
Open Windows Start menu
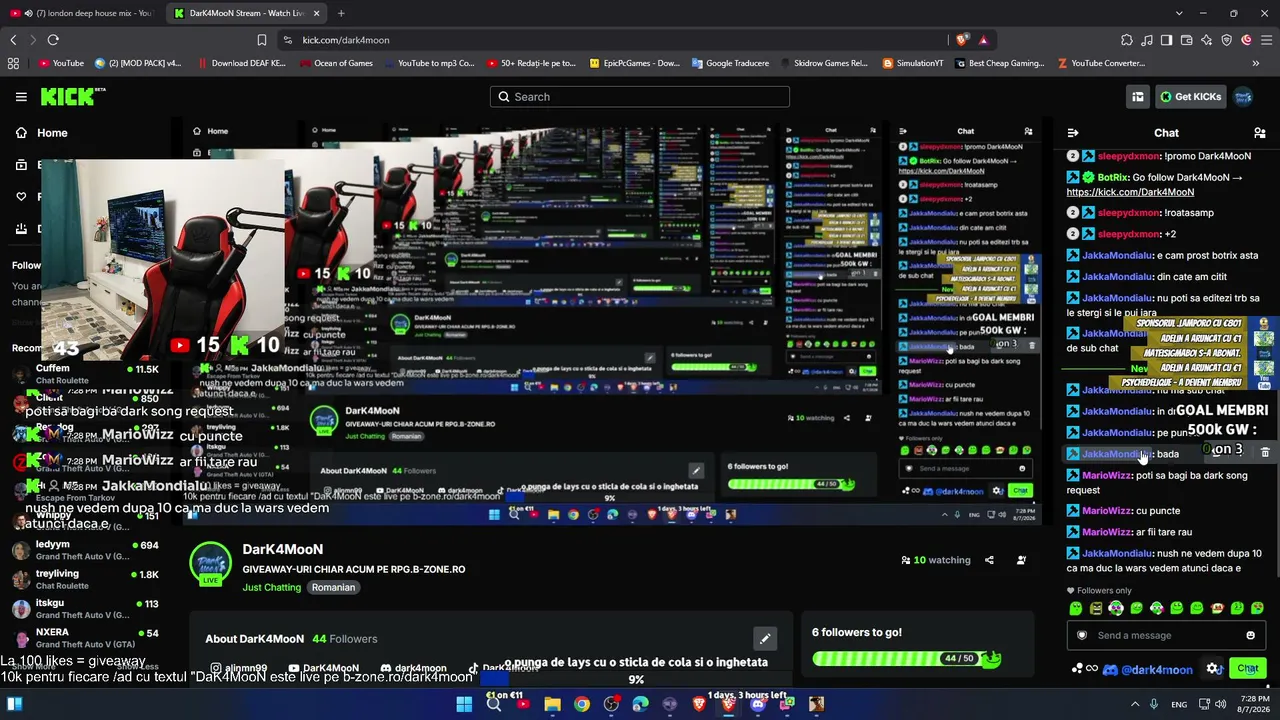click(464, 704)
